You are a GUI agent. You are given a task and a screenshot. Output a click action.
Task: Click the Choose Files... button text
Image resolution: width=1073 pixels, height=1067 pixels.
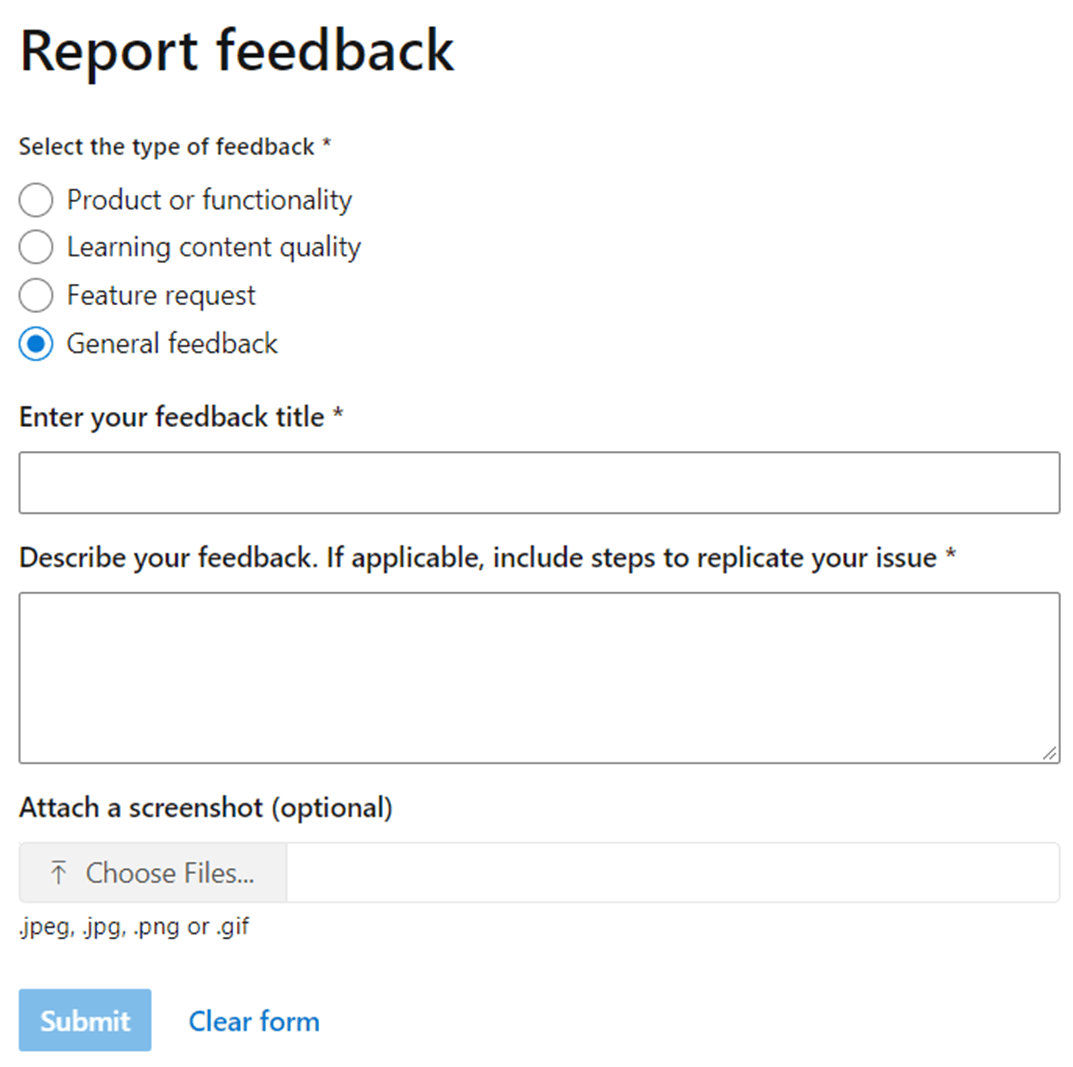point(170,873)
